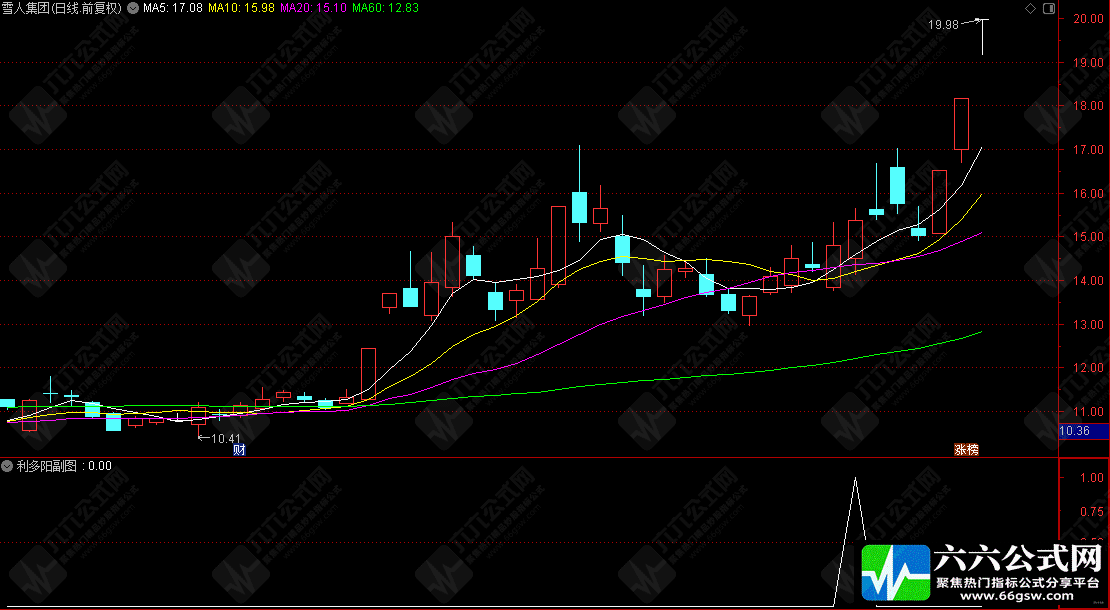1110x610 pixels.
Task: Click the 11.00 price axis value
Action: click(1088, 412)
